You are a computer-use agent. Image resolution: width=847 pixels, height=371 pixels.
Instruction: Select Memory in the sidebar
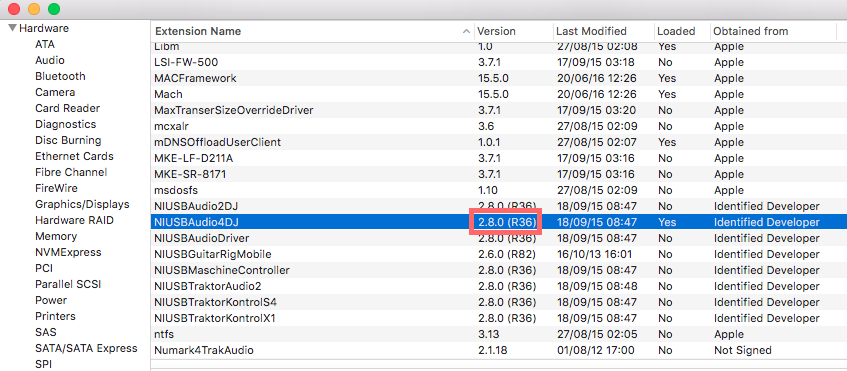(56, 236)
